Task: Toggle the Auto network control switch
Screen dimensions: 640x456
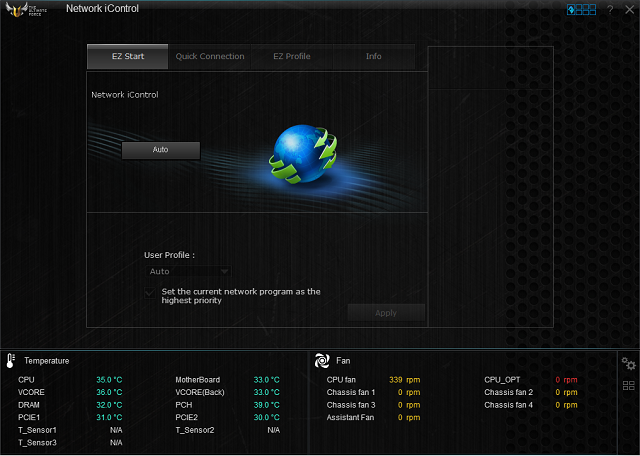Action: pos(161,150)
